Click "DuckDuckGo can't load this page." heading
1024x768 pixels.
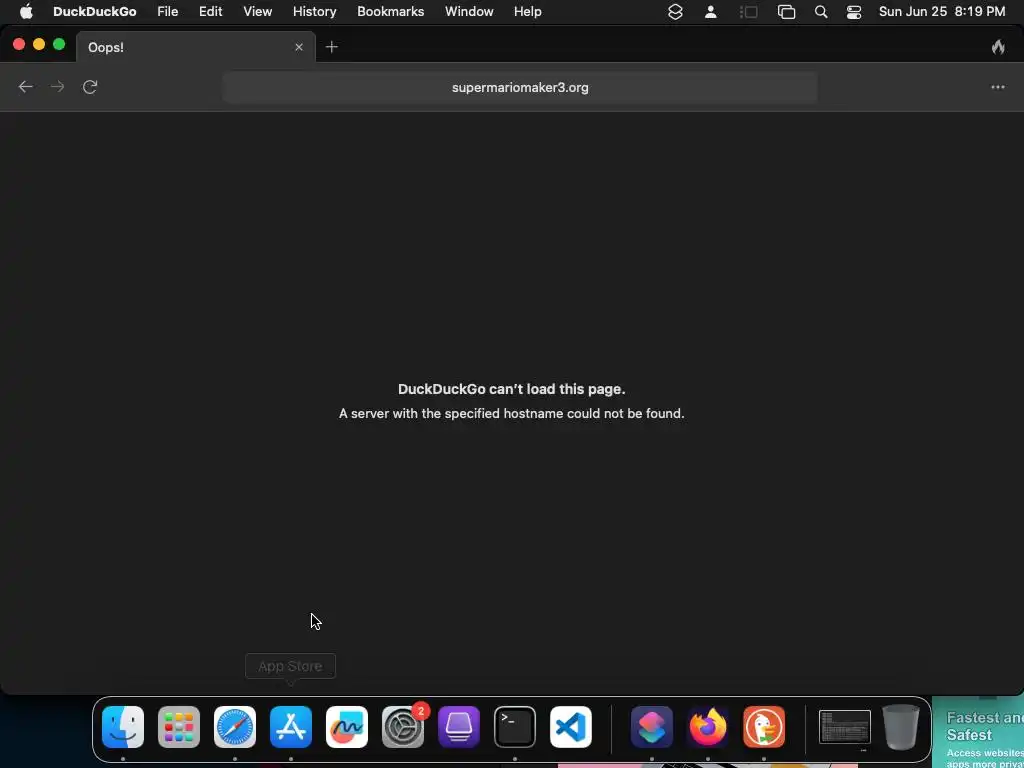click(511, 389)
